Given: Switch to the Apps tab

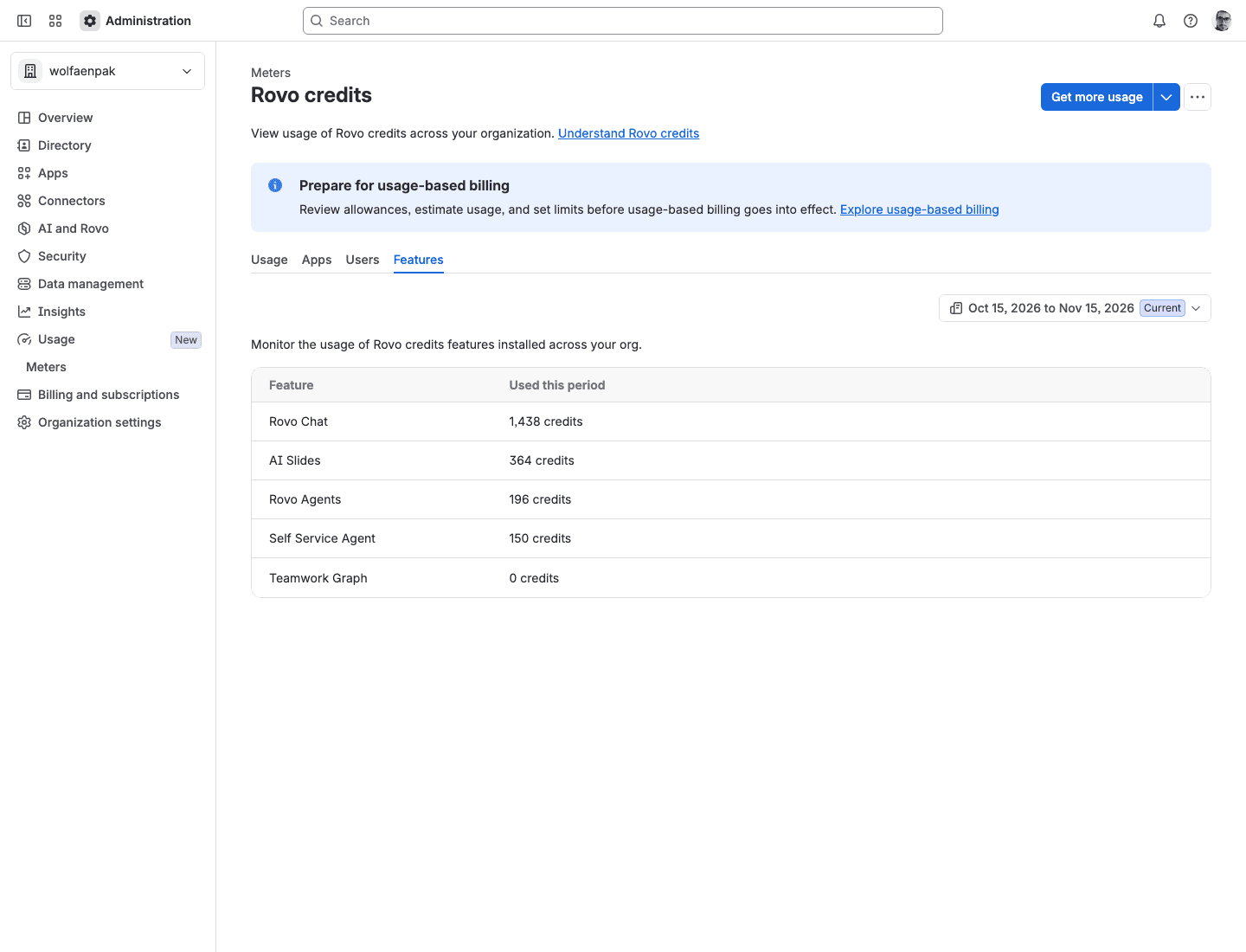Looking at the screenshot, I should click(317, 260).
